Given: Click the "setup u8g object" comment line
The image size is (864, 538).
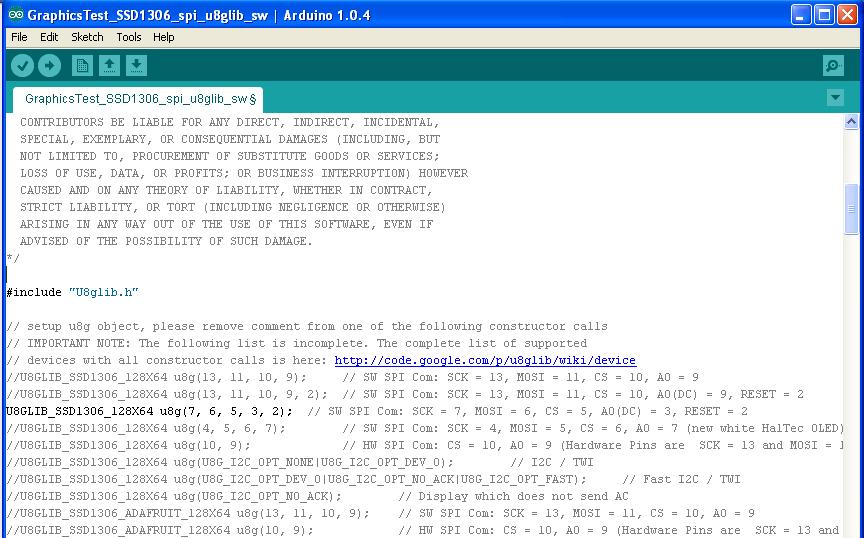Looking at the screenshot, I should coord(307,326).
